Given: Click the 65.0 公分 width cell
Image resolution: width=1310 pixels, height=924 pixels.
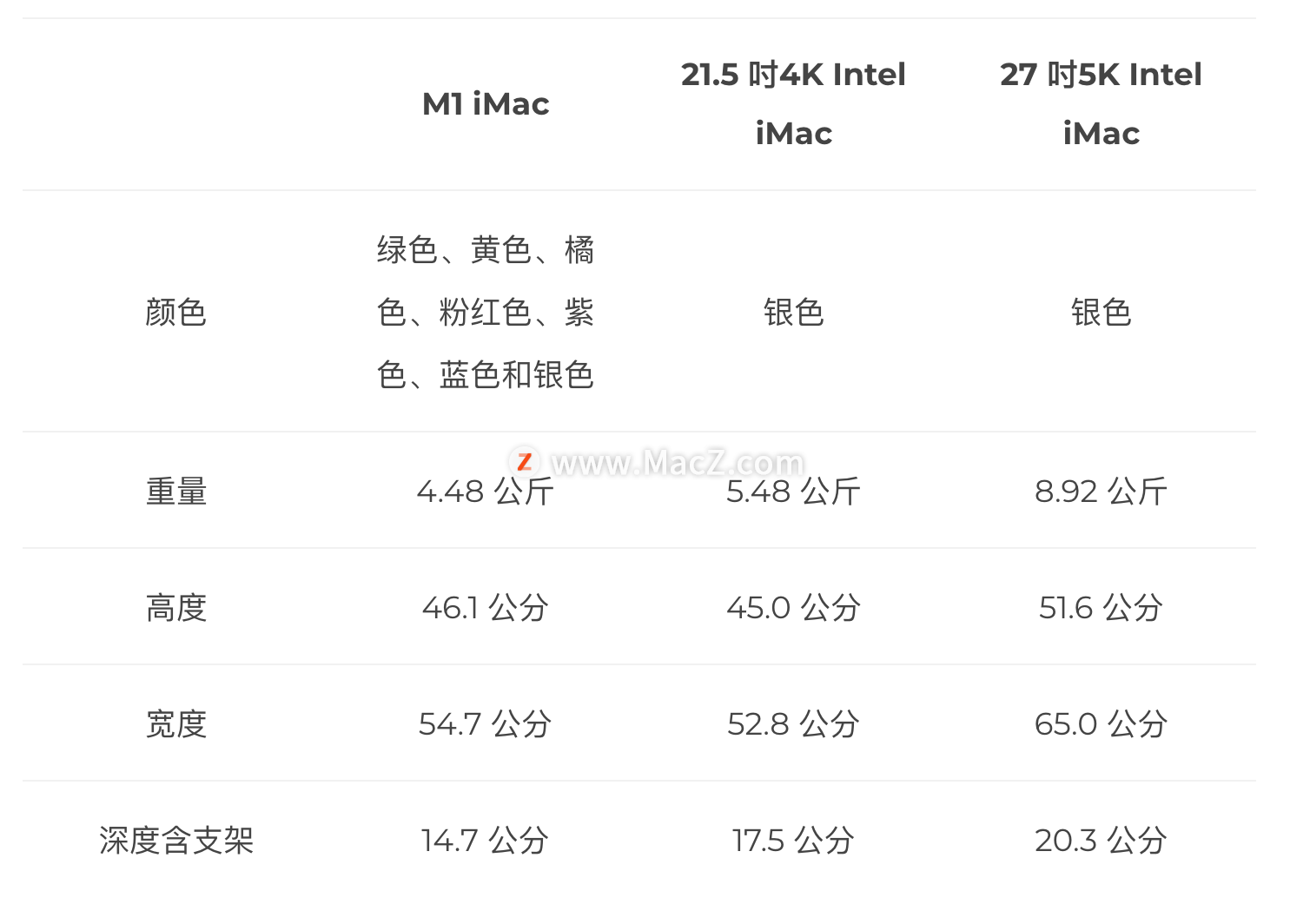Looking at the screenshot, I should 1101,724.
